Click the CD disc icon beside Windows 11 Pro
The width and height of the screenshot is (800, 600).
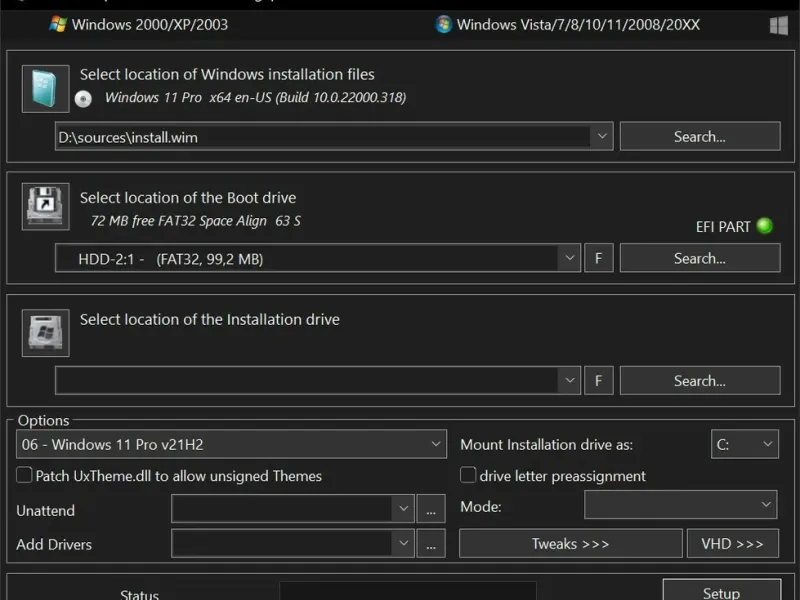pyautogui.click(x=83, y=98)
